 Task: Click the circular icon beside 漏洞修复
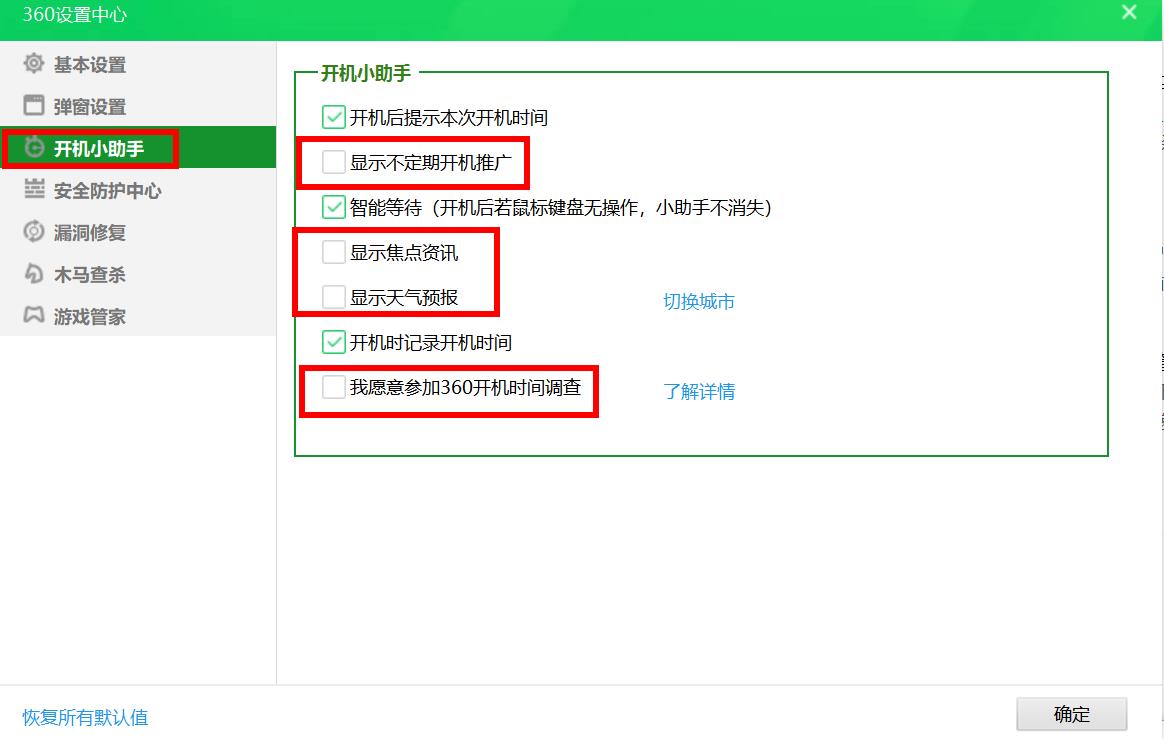(x=33, y=232)
